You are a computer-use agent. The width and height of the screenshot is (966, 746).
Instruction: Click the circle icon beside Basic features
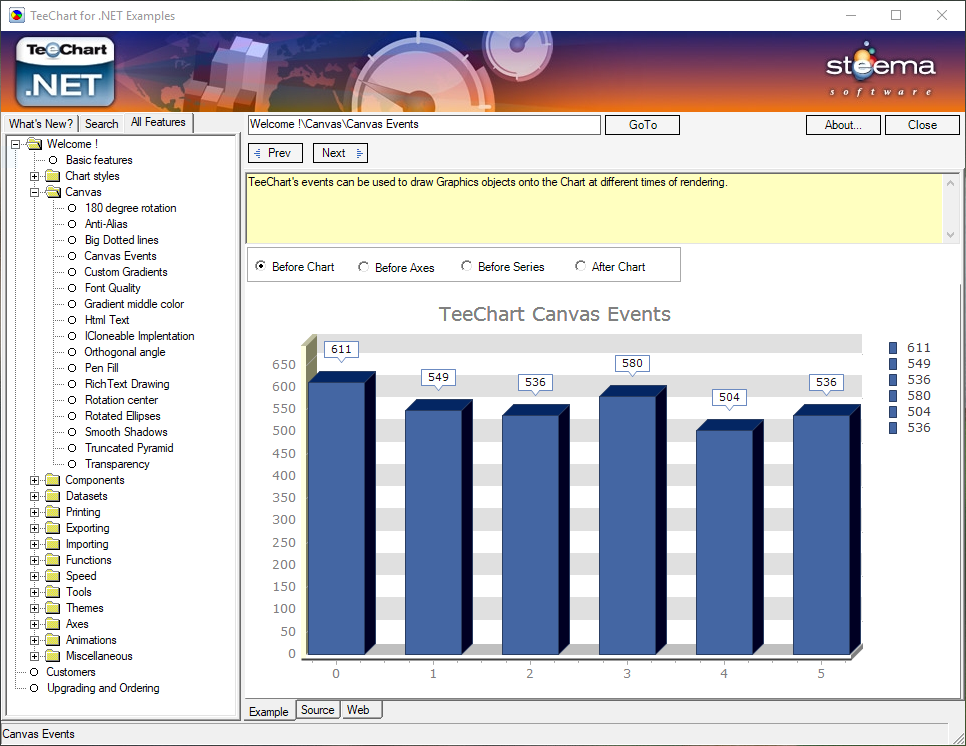(x=53, y=160)
